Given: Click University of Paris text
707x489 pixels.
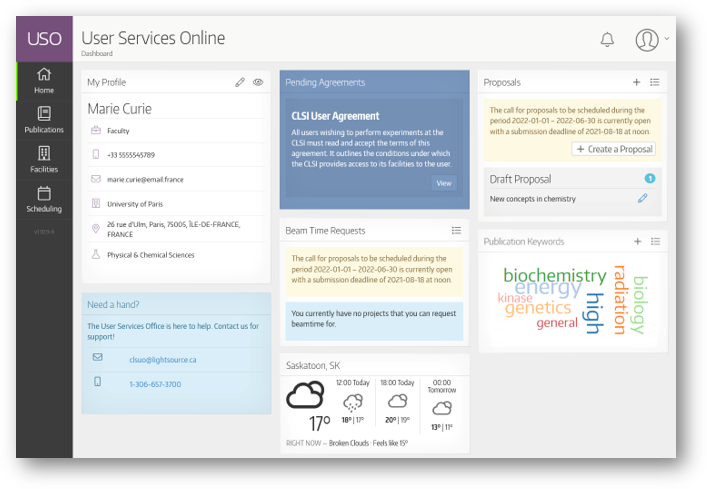Looking at the screenshot, I should pyautogui.click(x=135, y=204).
